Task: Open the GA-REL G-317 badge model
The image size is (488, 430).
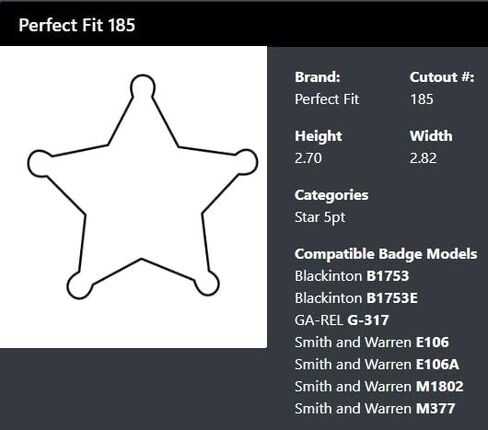Action: click(x=342, y=320)
